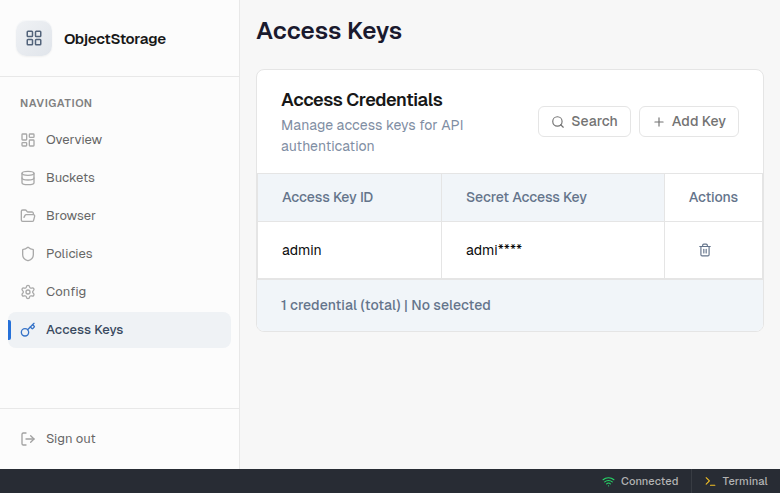Screen dimensions: 780x493
Task: Open the Overview page
Action: pos(74,140)
